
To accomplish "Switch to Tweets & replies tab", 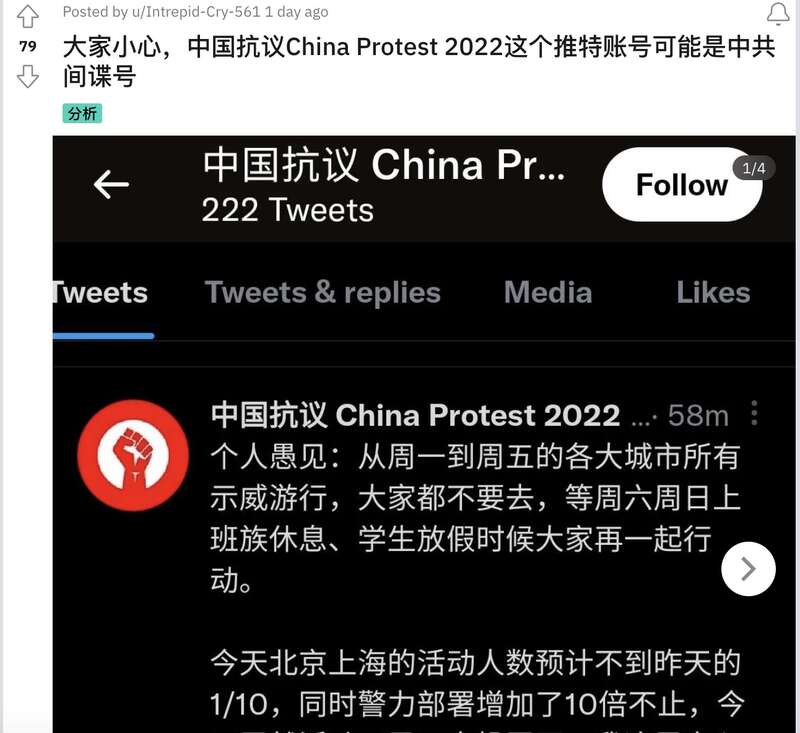I will [x=322, y=293].
